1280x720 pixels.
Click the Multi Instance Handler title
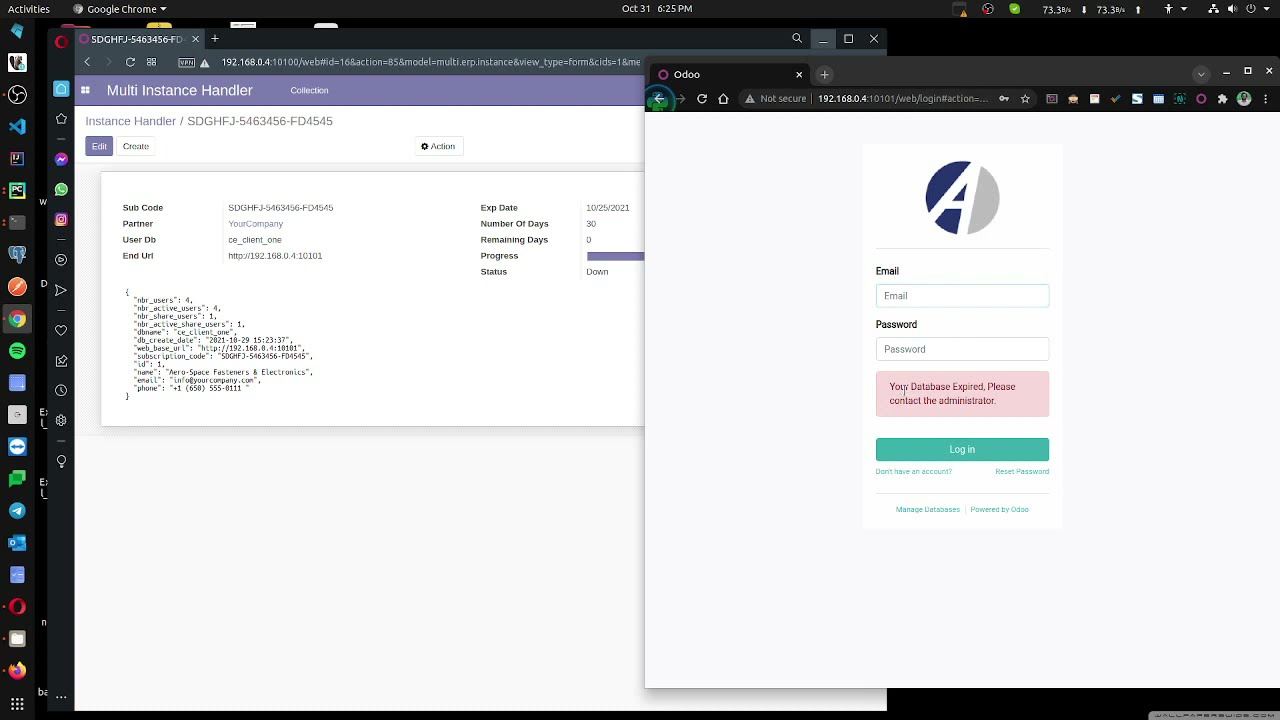pyautogui.click(x=179, y=90)
